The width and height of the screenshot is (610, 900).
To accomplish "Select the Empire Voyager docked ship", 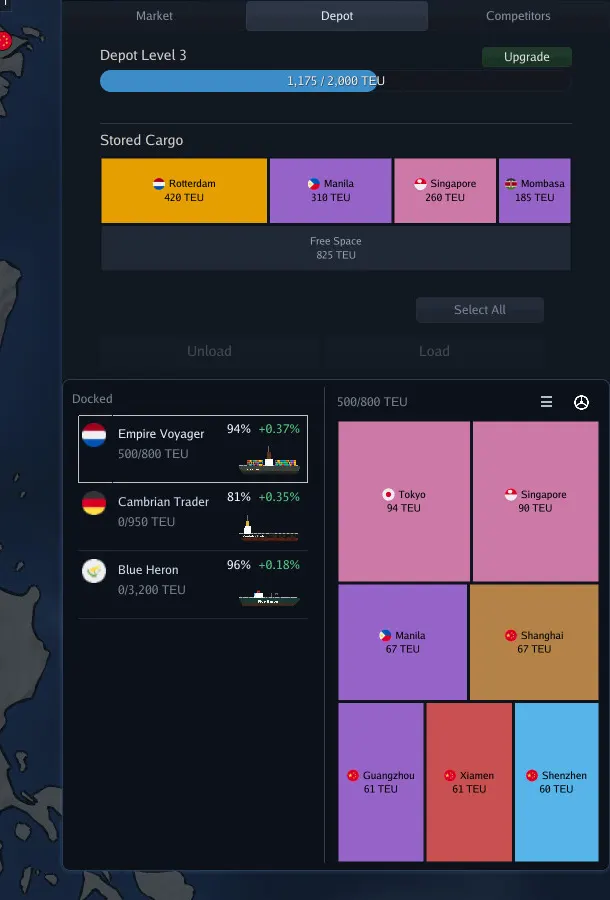I will (193, 449).
